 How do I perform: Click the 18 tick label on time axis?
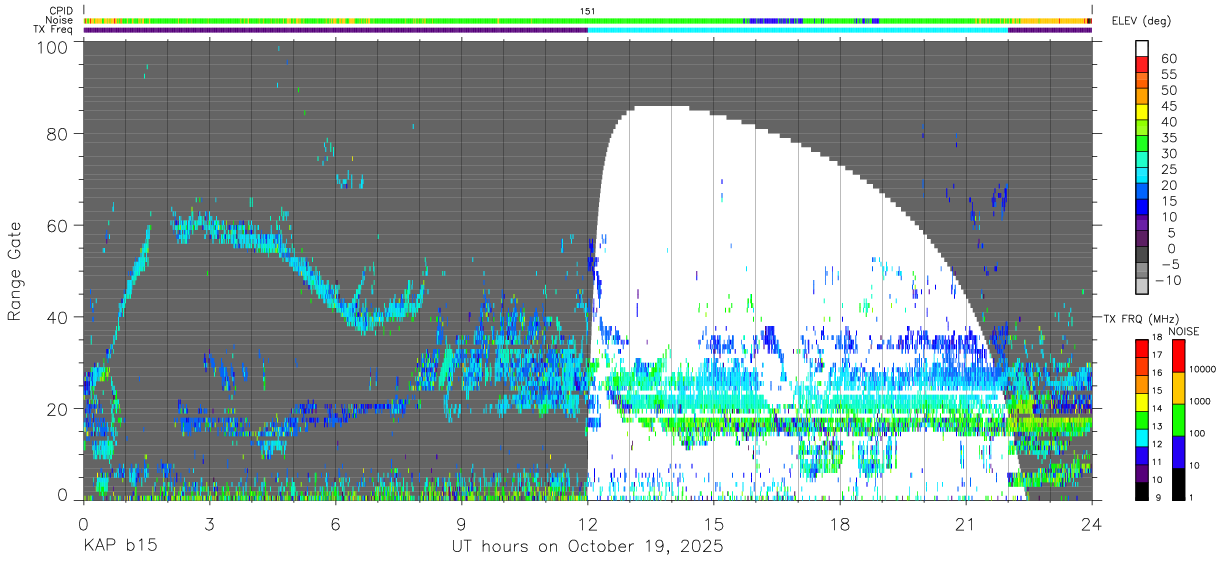tap(840, 524)
